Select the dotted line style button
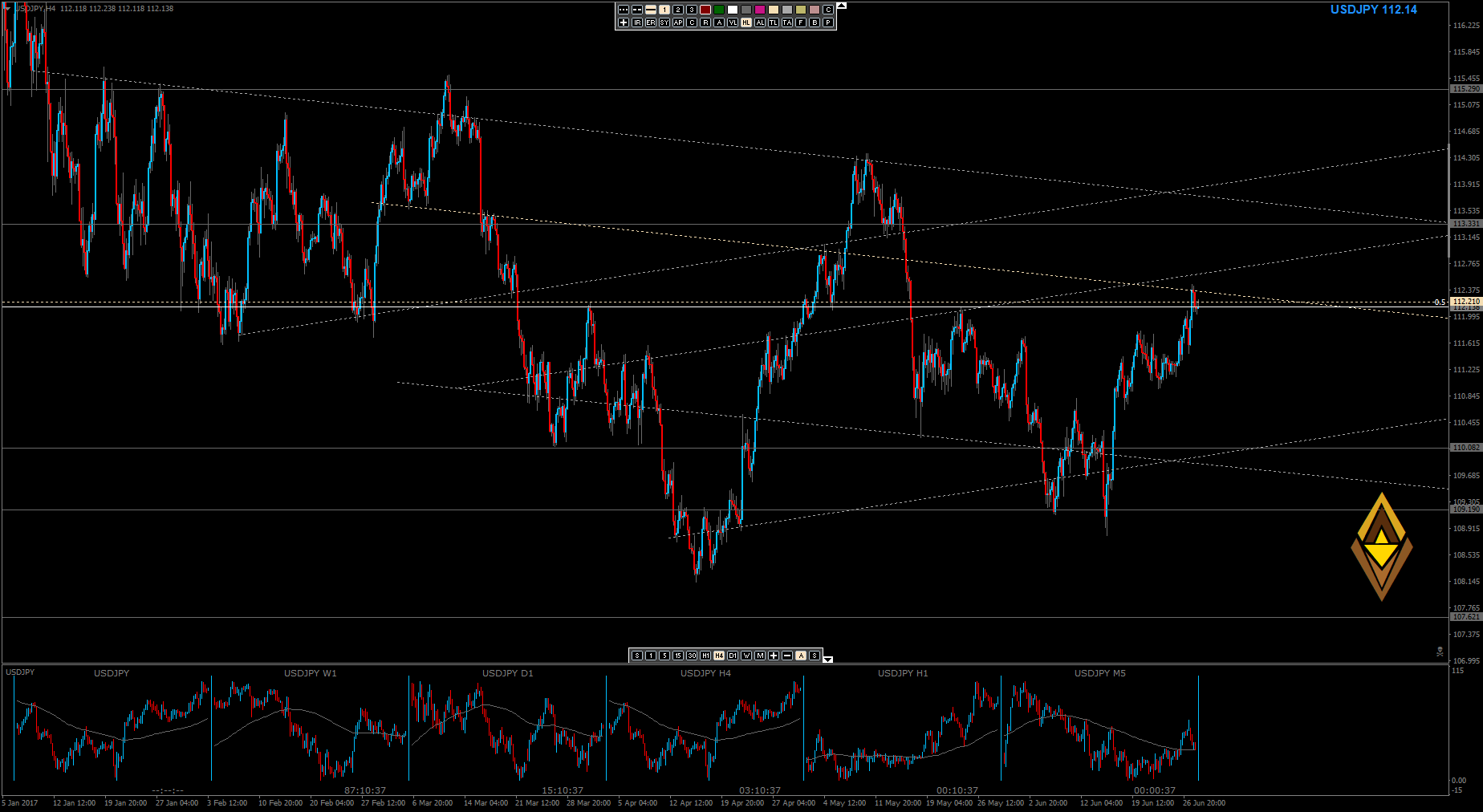This screenshot has height=812, width=1483. point(624,10)
